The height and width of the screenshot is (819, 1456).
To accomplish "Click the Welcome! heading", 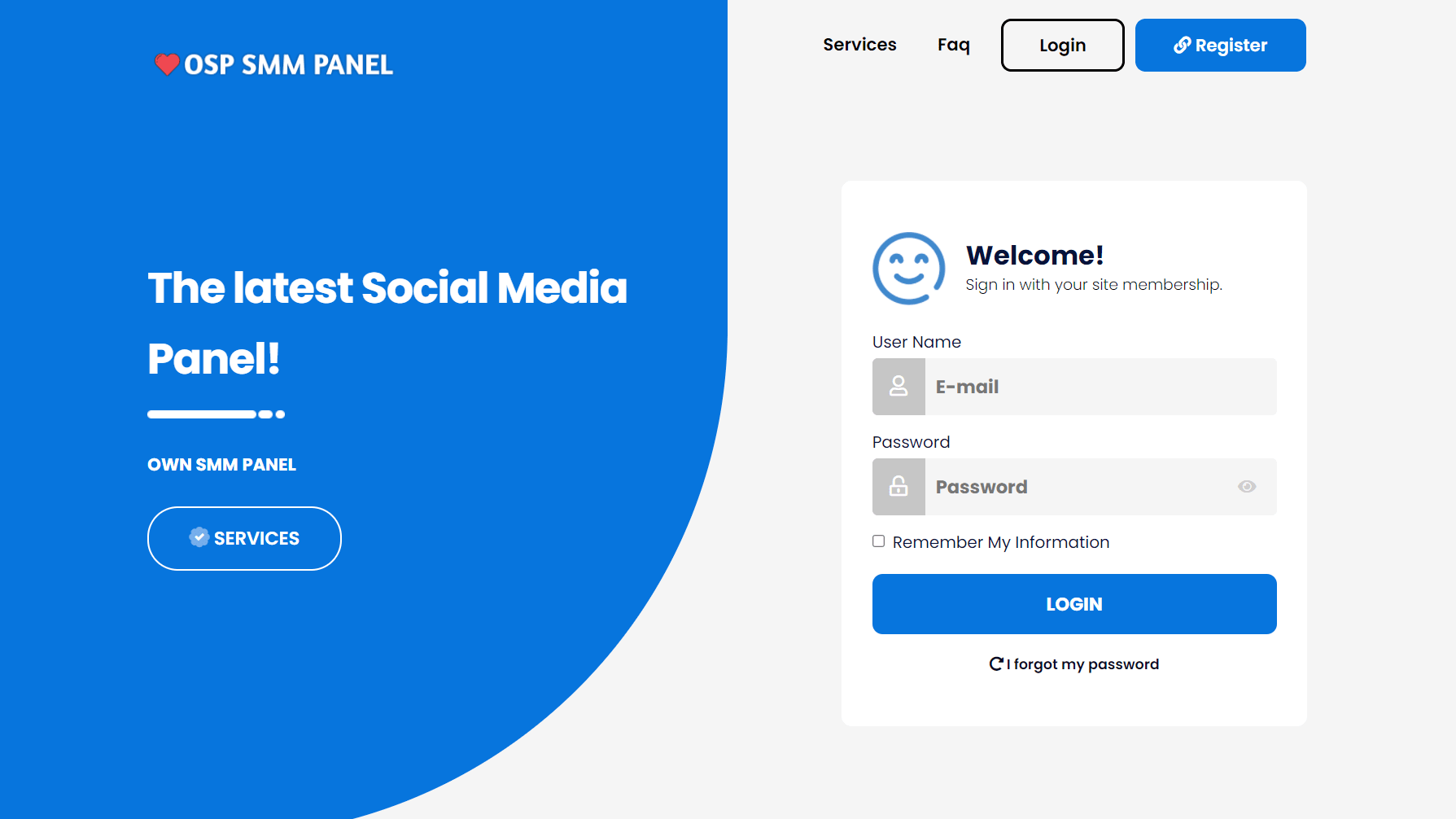I will pyautogui.click(x=1034, y=256).
